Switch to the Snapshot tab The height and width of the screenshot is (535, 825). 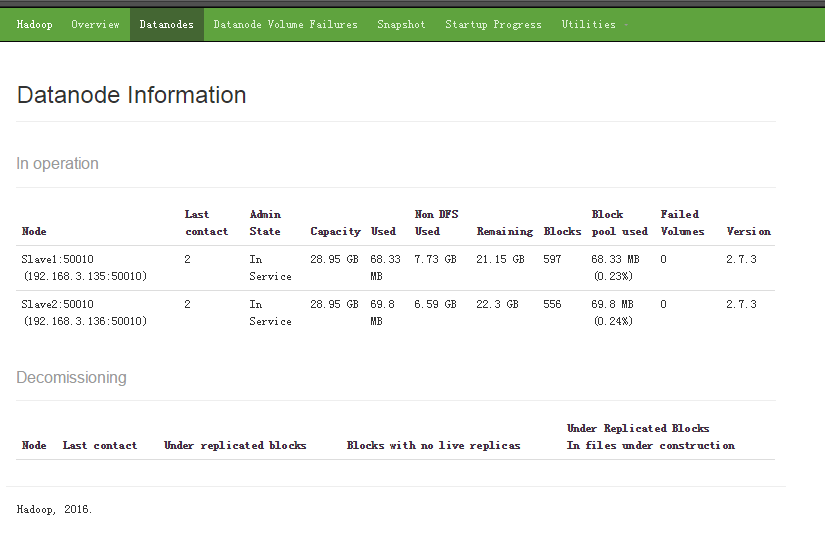pyautogui.click(x=401, y=24)
